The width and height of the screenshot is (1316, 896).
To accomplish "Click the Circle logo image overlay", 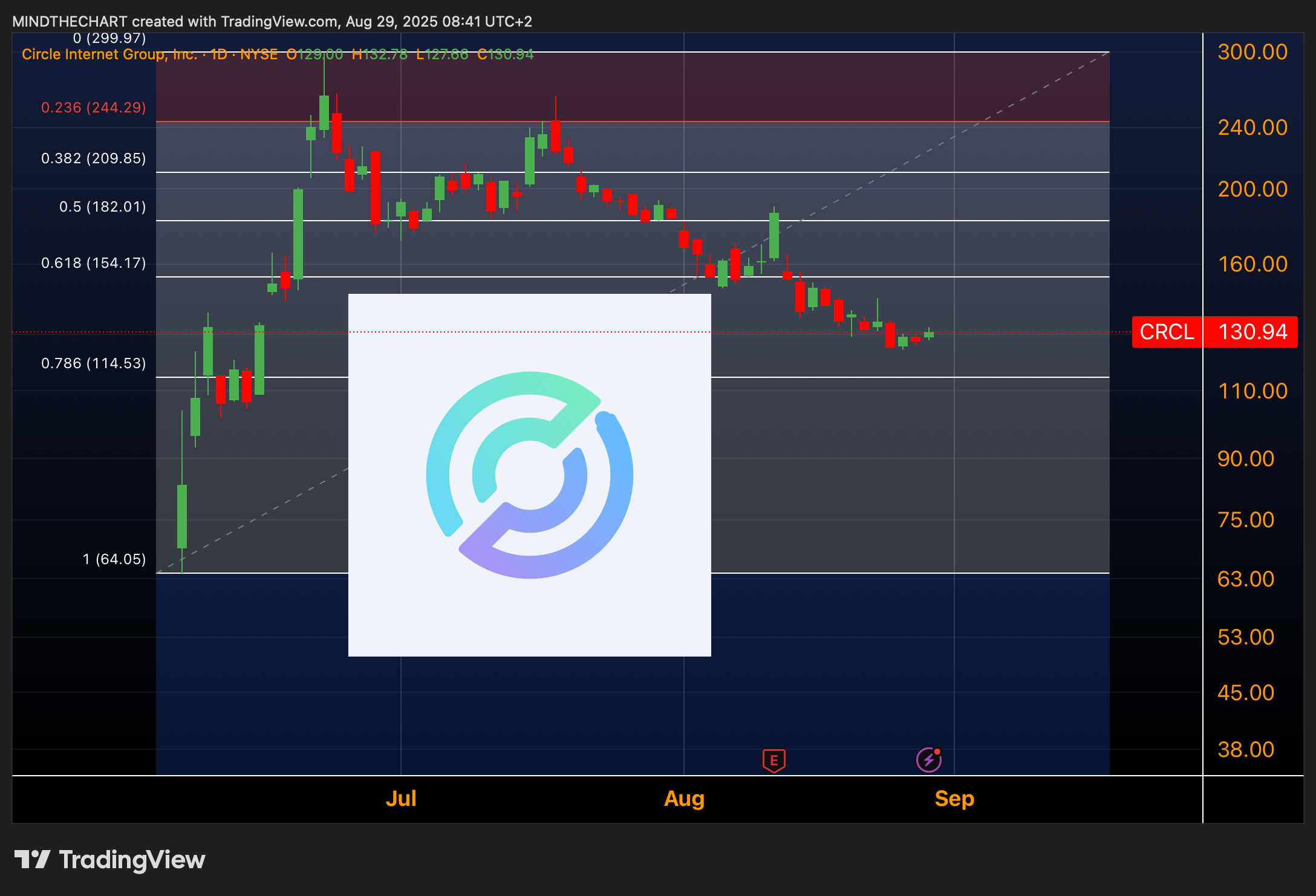I will pyautogui.click(x=529, y=475).
